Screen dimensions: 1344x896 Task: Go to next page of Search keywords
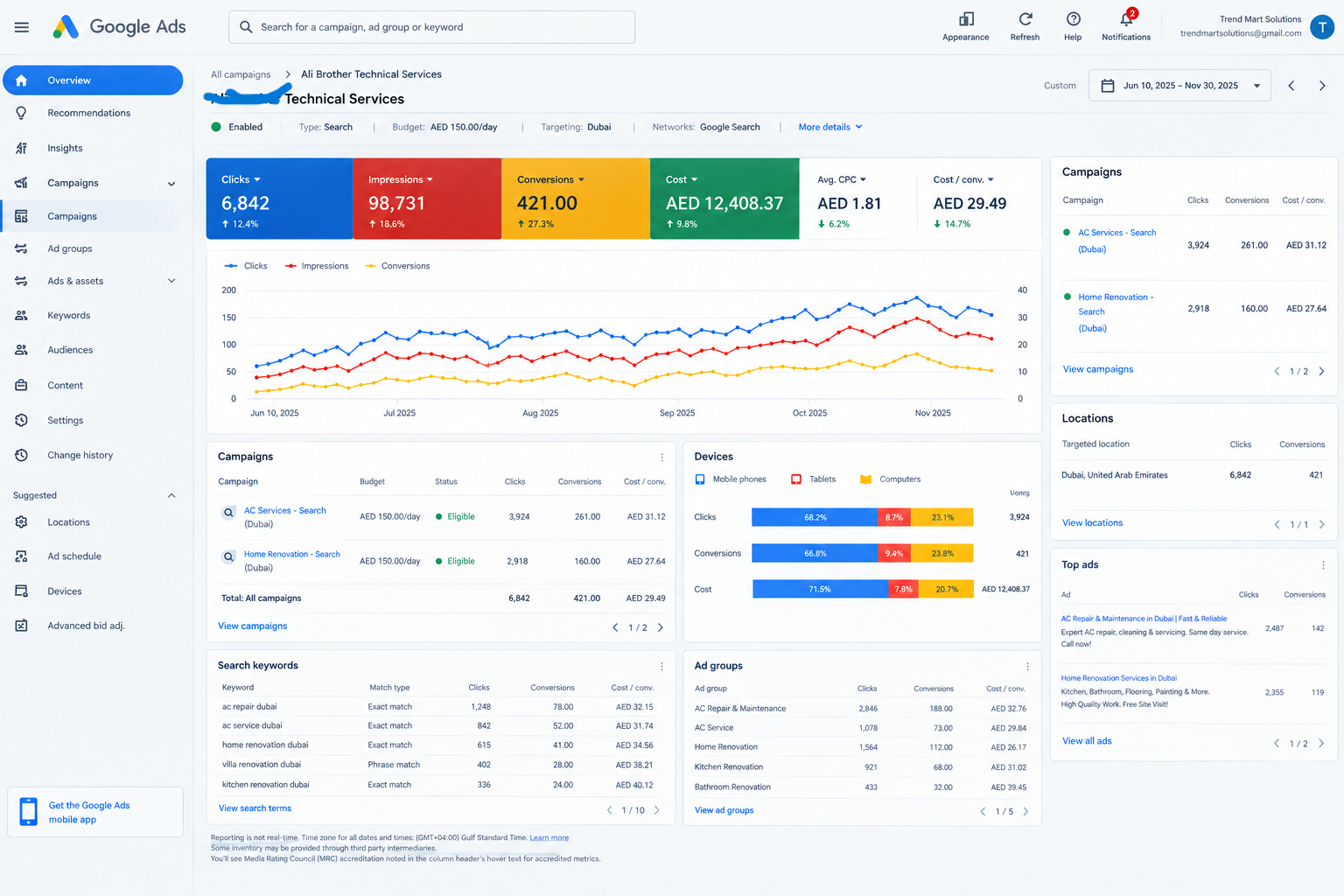pyautogui.click(x=657, y=810)
